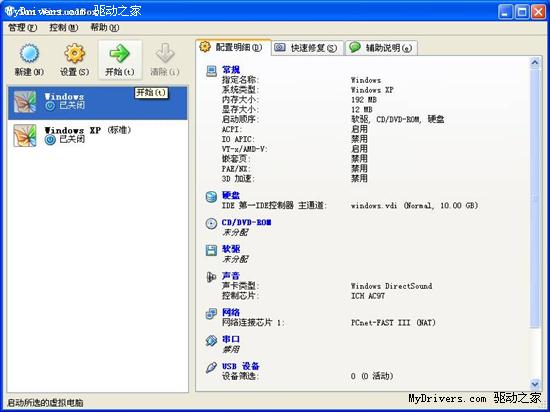
Task: Click the 192 MB memory size value
Action: pos(364,100)
